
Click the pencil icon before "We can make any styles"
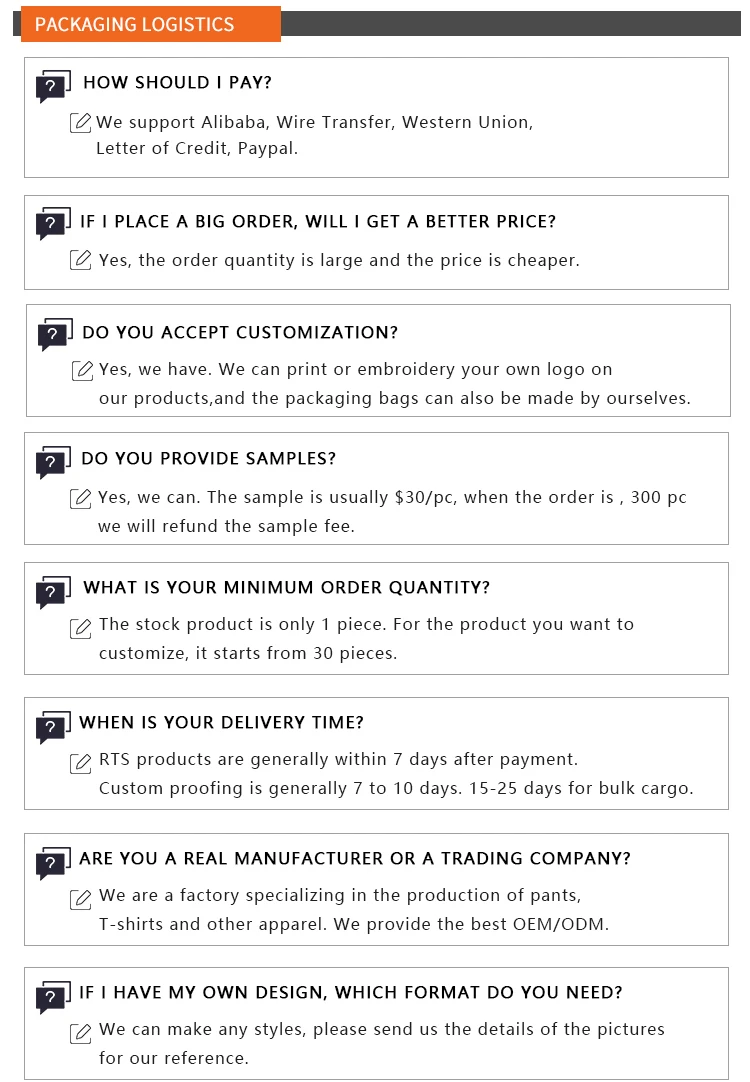[81, 1031]
